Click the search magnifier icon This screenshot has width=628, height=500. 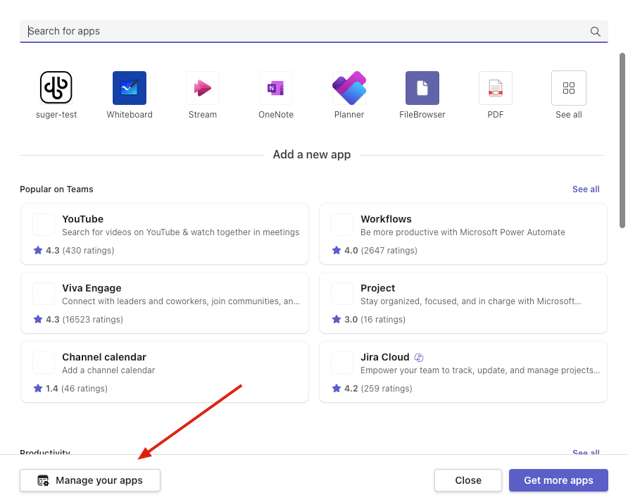coord(595,31)
